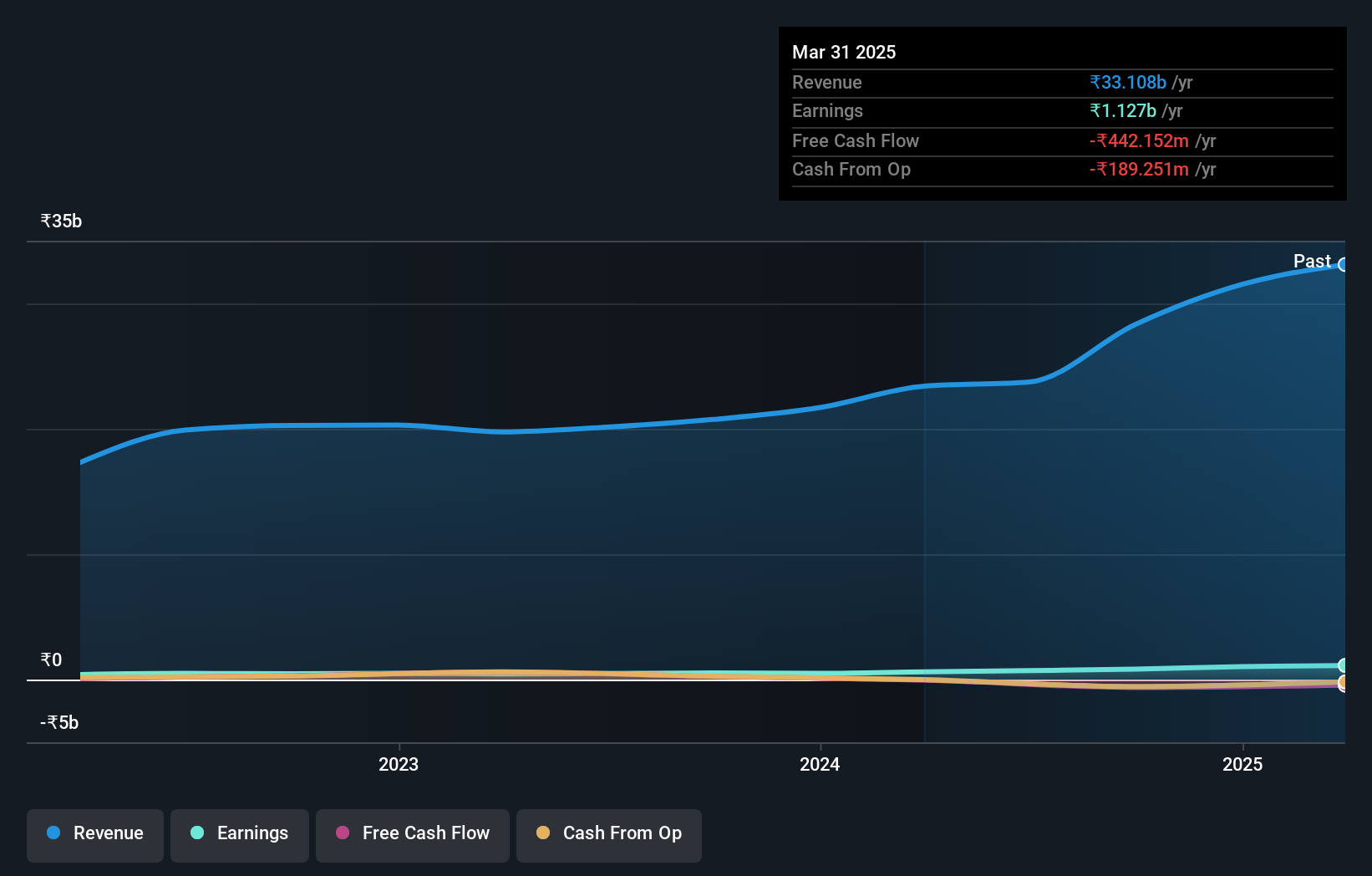1372x876 pixels.
Task: Click the Revenue row label in tooltip
Action: [826, 82]
